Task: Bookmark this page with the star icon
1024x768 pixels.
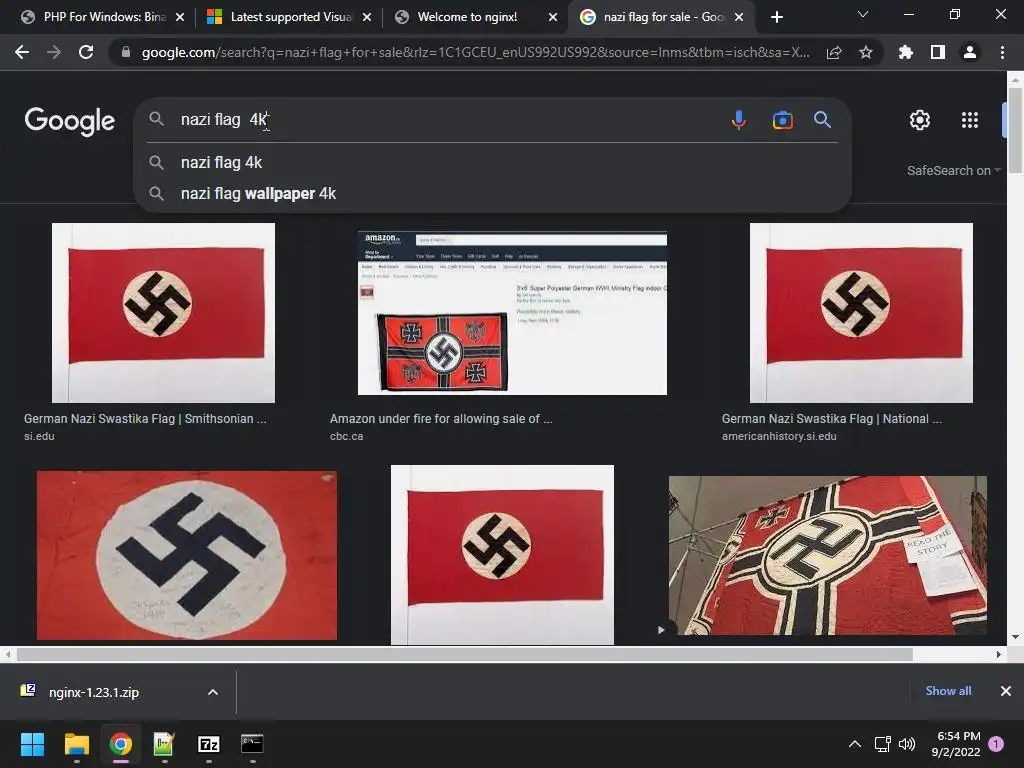Action: pos(866,52)
